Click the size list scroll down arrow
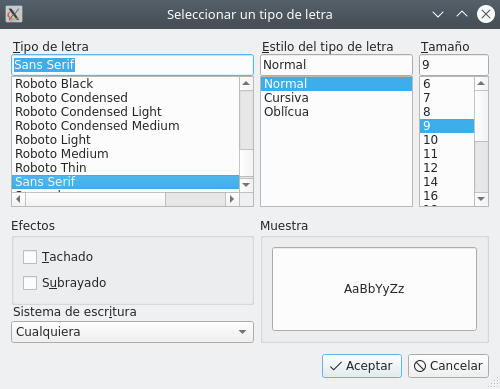500x389 pixels. coord(481,199)
